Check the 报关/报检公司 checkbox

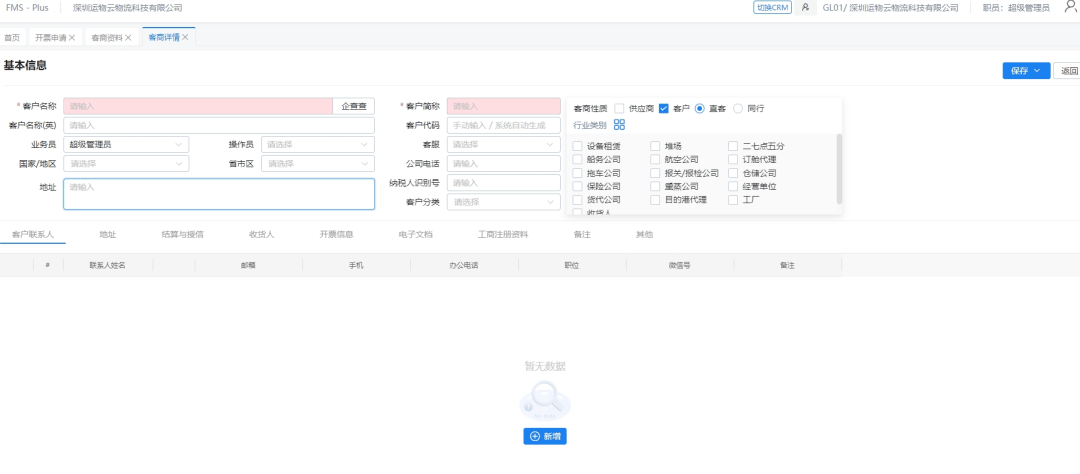tap(655, 173)
